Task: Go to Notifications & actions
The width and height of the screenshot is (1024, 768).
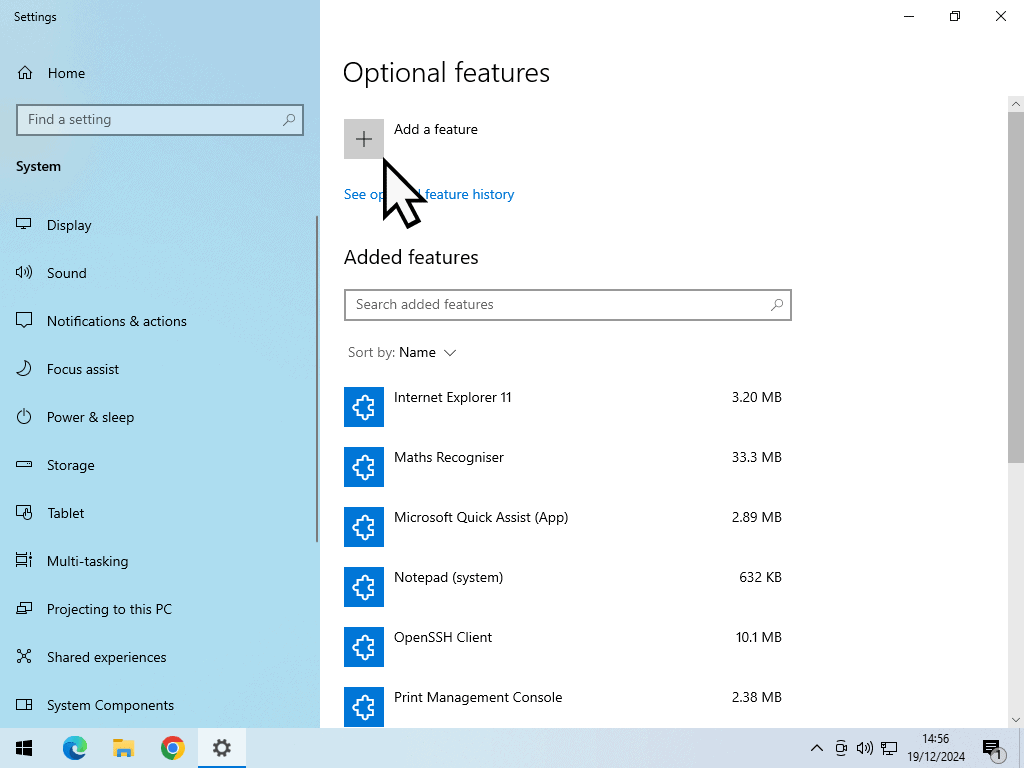Action: pos(101,321)
